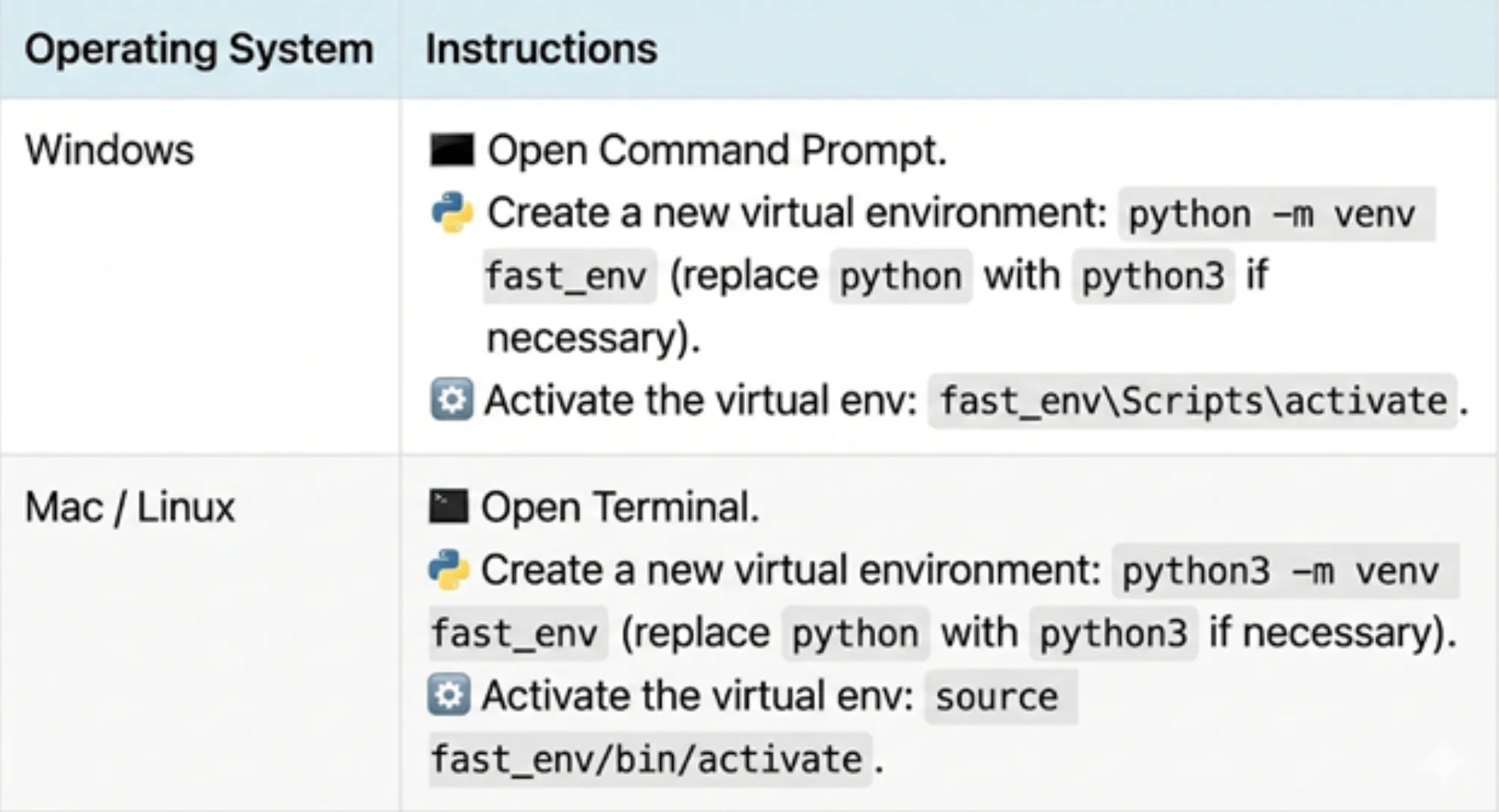Click the 'fast_env' code in Windows row
Viewport: 1499px width, 812px height.
pos(567,277)
